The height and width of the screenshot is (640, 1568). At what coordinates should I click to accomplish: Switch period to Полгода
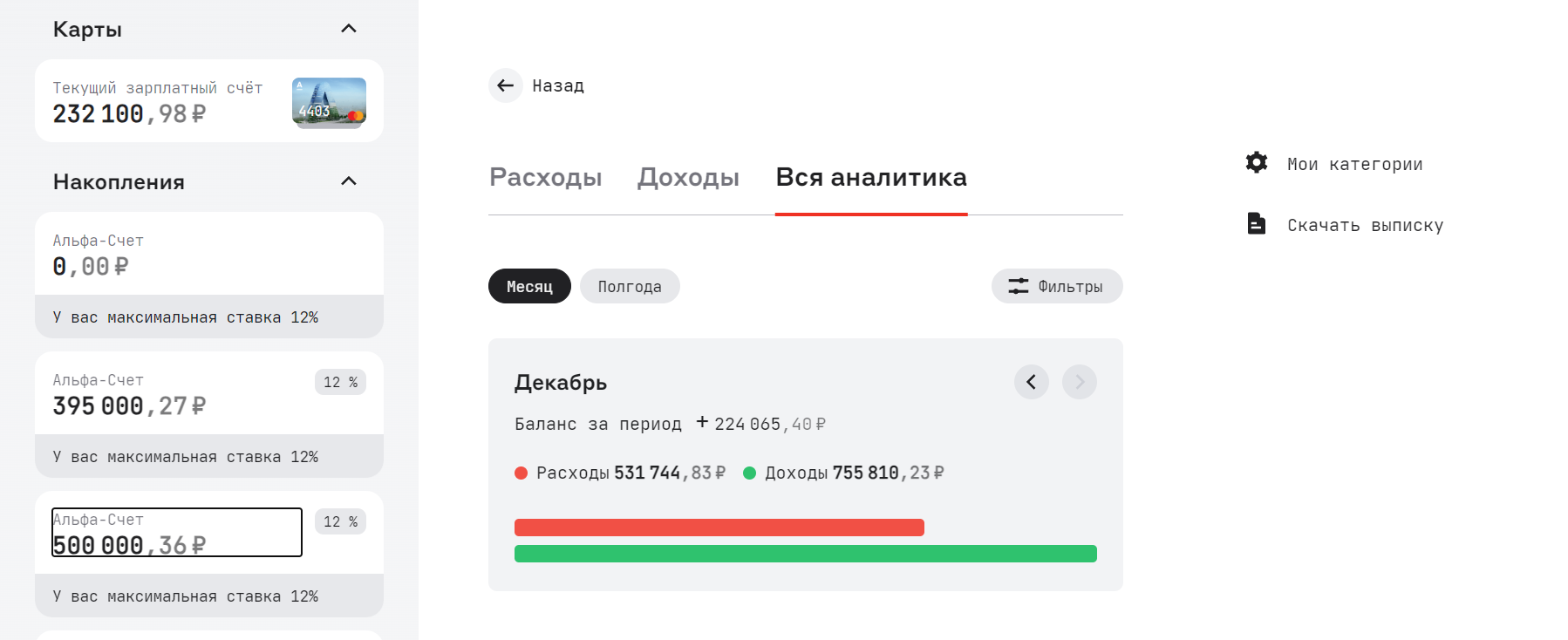(630, 286)
